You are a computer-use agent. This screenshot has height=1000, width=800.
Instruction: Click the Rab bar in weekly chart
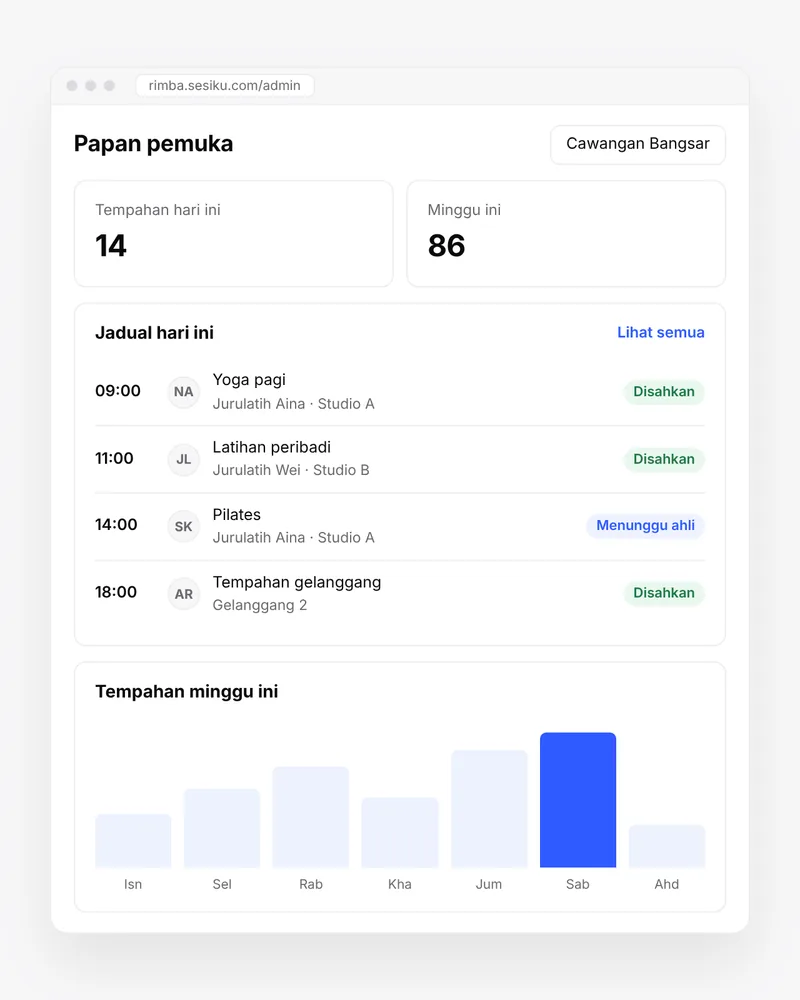coord(311,817)
